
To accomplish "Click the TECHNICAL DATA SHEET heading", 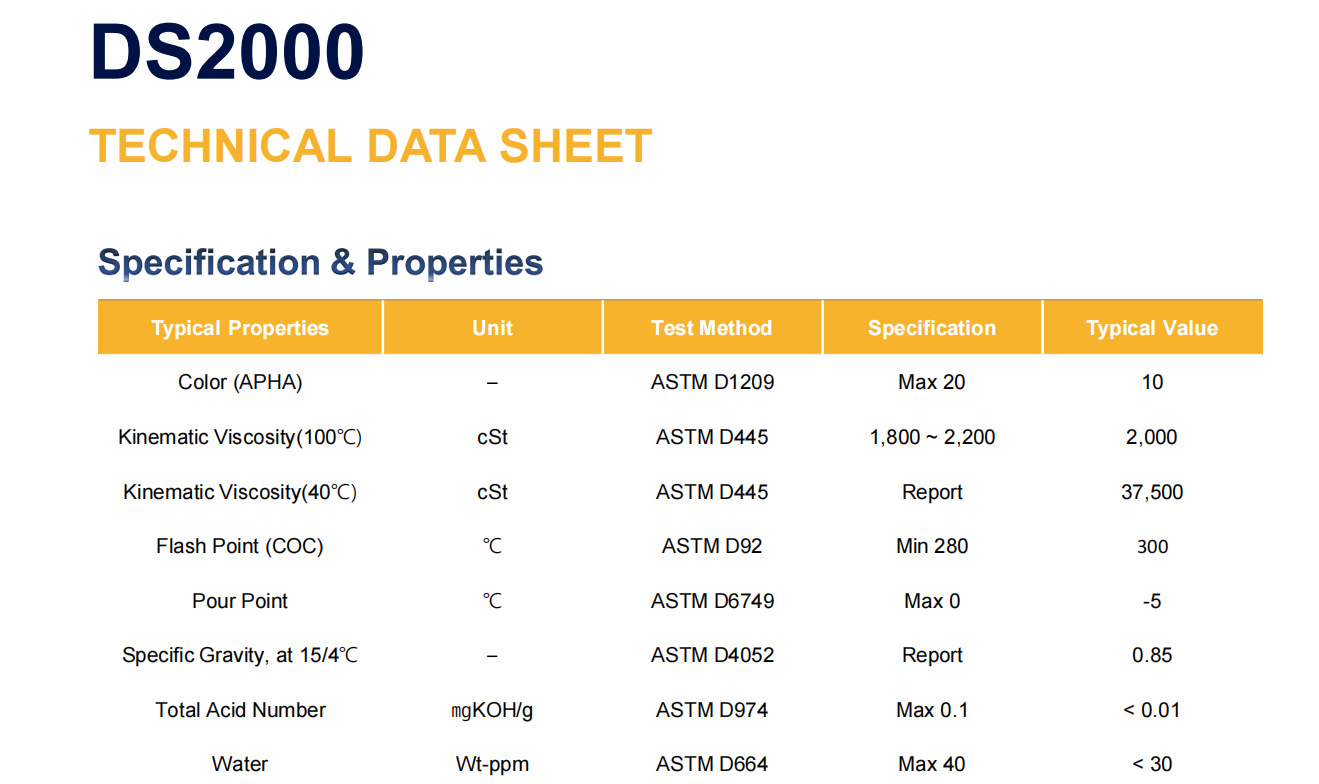I will click(x=370, y=146).
